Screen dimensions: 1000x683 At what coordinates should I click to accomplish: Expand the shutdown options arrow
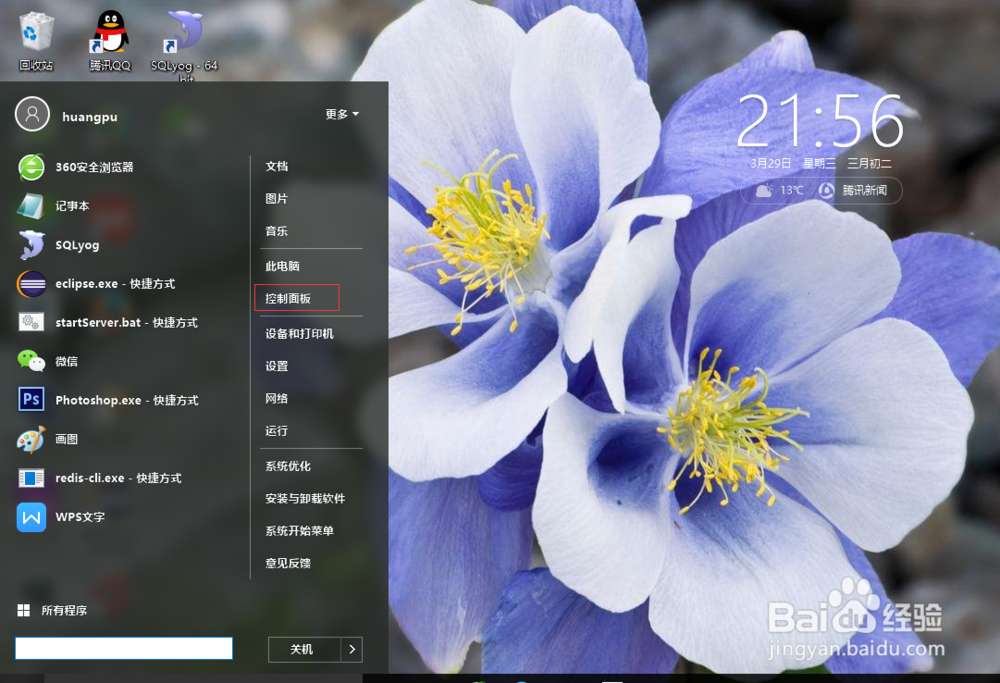352,649
